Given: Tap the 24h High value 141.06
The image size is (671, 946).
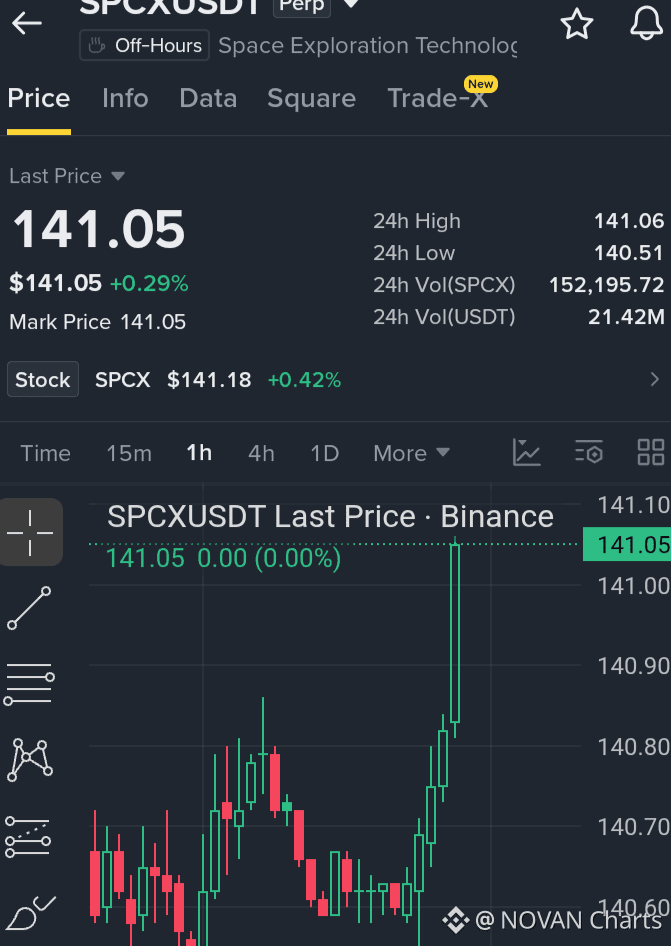Looking at the screenshot, I should coord(629,221).
